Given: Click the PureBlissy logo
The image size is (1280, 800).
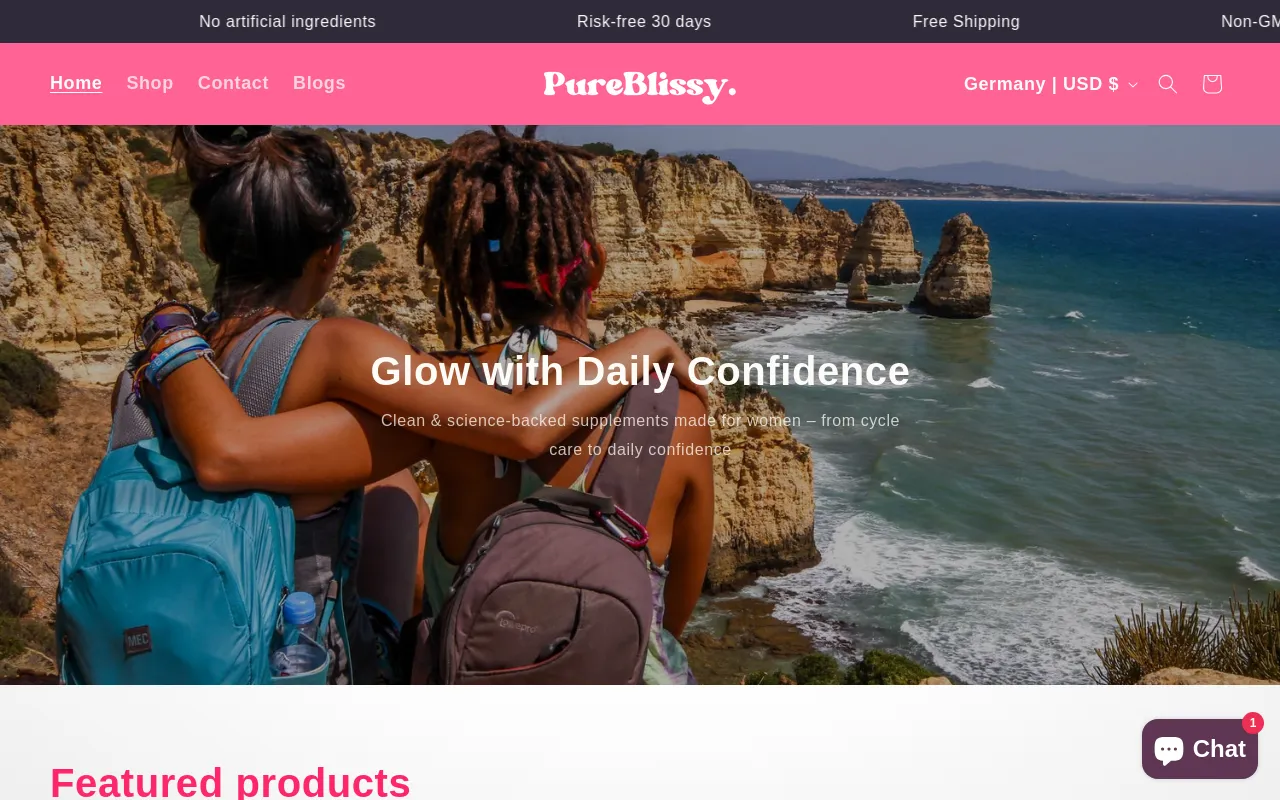Looking at the screenshot, I should (640, 85).
